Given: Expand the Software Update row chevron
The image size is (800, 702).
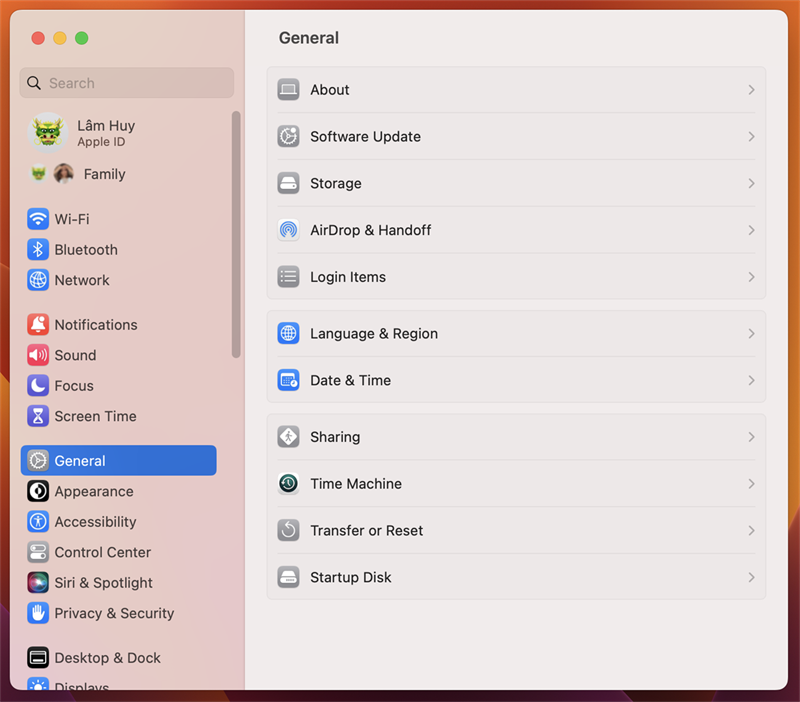Looking at the screenshot, I should pyautogui.click(x=752, y=136).
